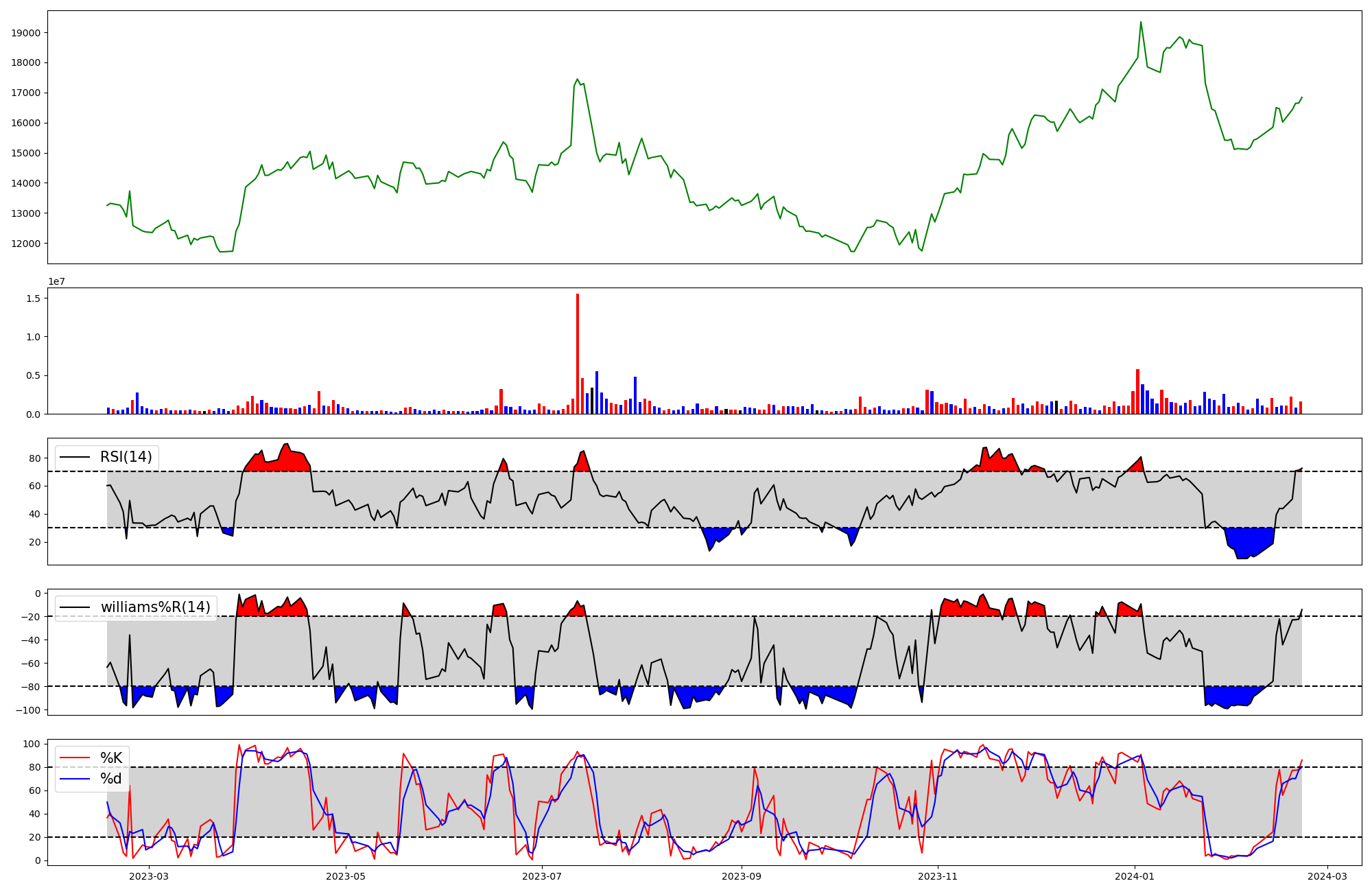Click the 2023-03 x-axis date label
Viewport: 1372px width, 892px height.
149,876
